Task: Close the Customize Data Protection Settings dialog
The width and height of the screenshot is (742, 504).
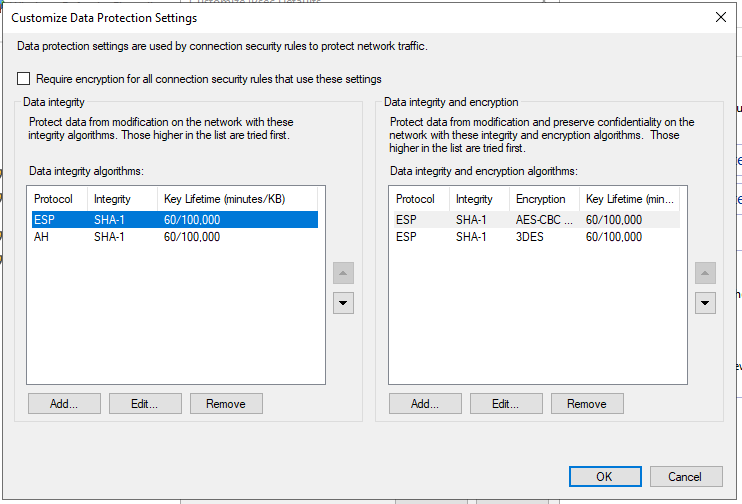Action: (720, 17)
